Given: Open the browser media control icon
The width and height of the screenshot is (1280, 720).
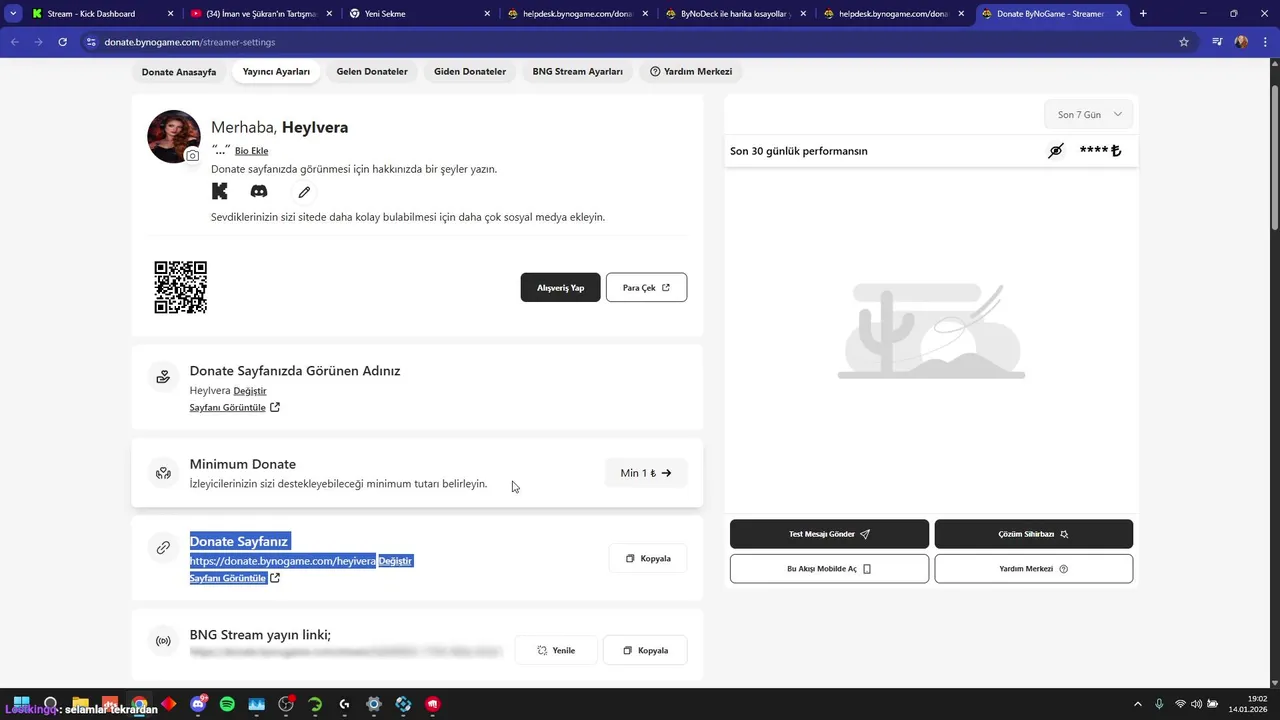Looking at the screenshot, I should (1217, 42).
